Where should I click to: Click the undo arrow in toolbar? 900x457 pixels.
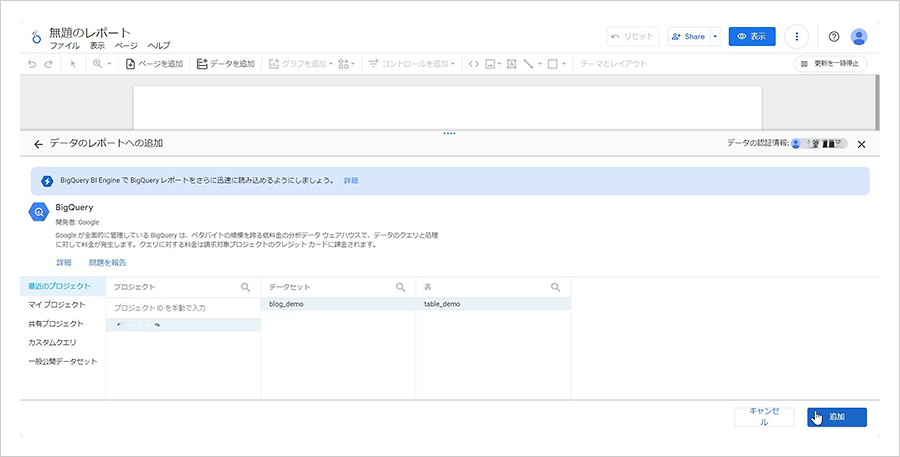32,64
